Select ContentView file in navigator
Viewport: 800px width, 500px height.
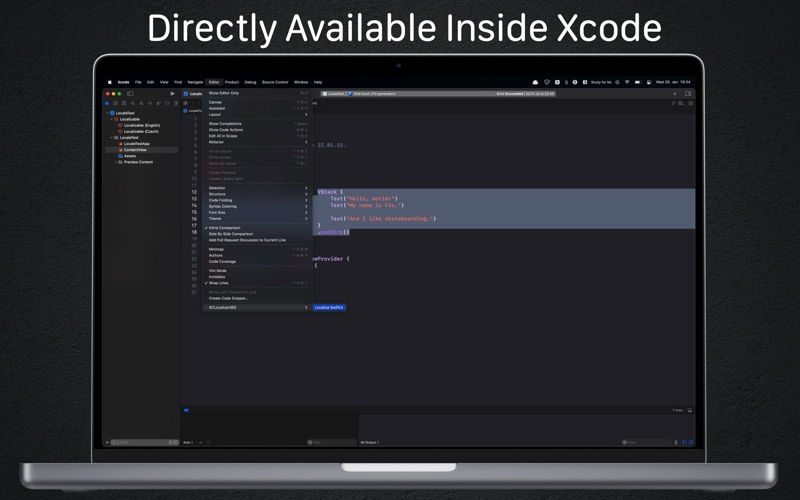(x=141, y=150)
